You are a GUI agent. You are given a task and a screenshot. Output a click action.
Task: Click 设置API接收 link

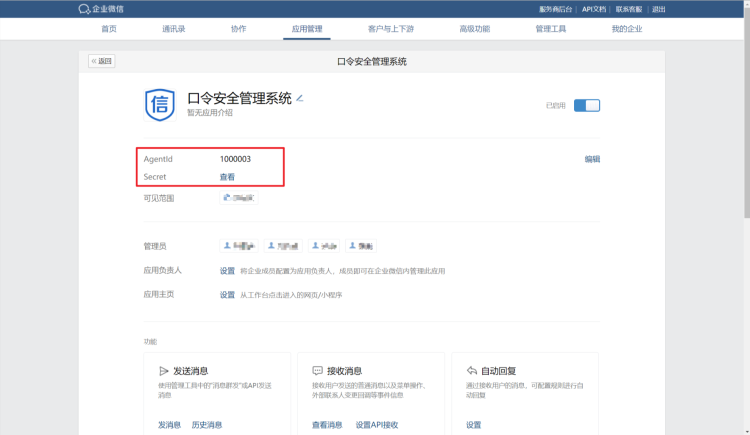377,425
